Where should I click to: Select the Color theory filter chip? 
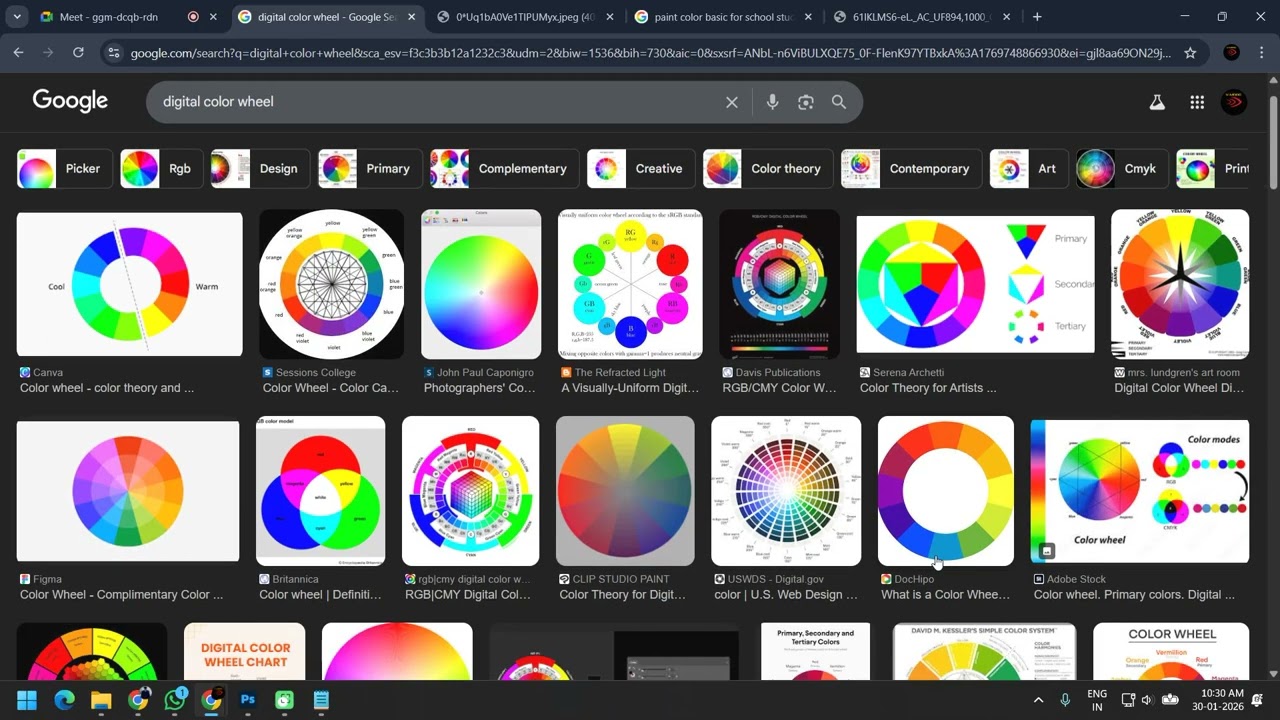click(768, 169)
